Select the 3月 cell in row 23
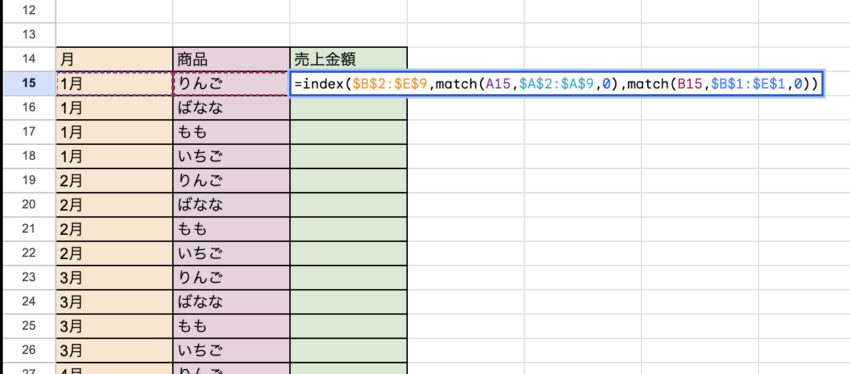 114,278
